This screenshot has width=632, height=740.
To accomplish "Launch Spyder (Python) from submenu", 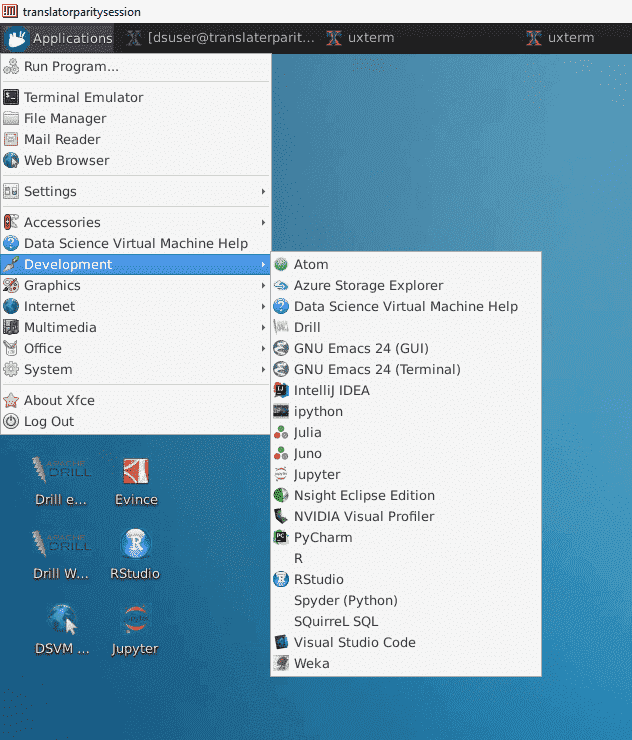I will pos(406,600).
